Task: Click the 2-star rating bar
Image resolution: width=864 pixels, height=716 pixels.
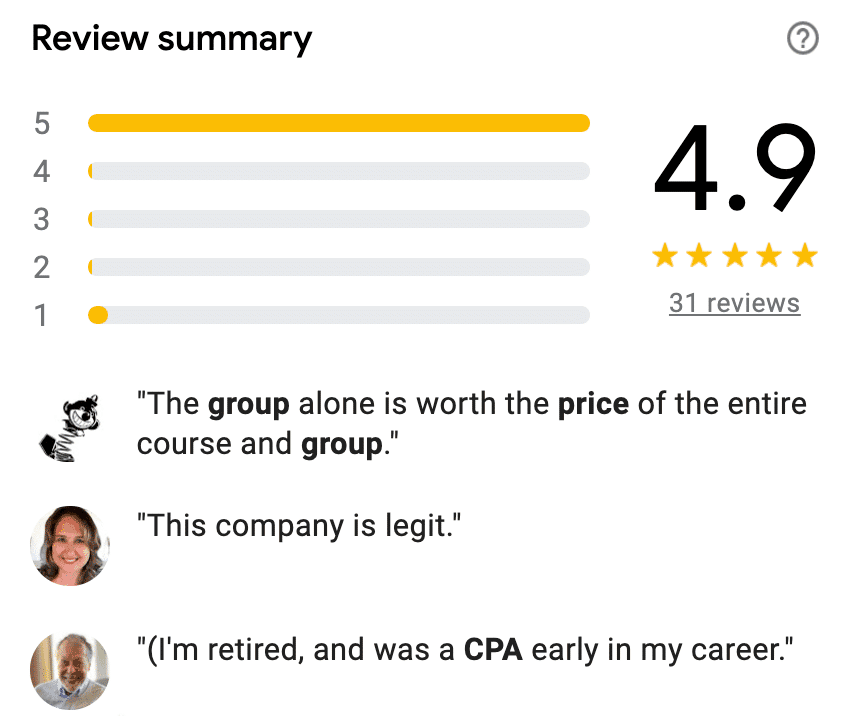Action: 340,267
